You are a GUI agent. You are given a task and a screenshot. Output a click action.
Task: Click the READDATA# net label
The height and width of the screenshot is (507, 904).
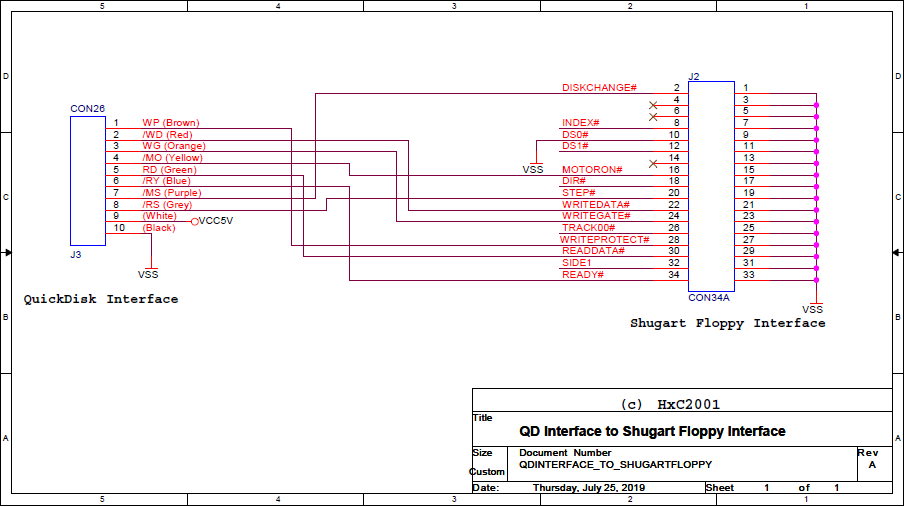coord(593,251)
